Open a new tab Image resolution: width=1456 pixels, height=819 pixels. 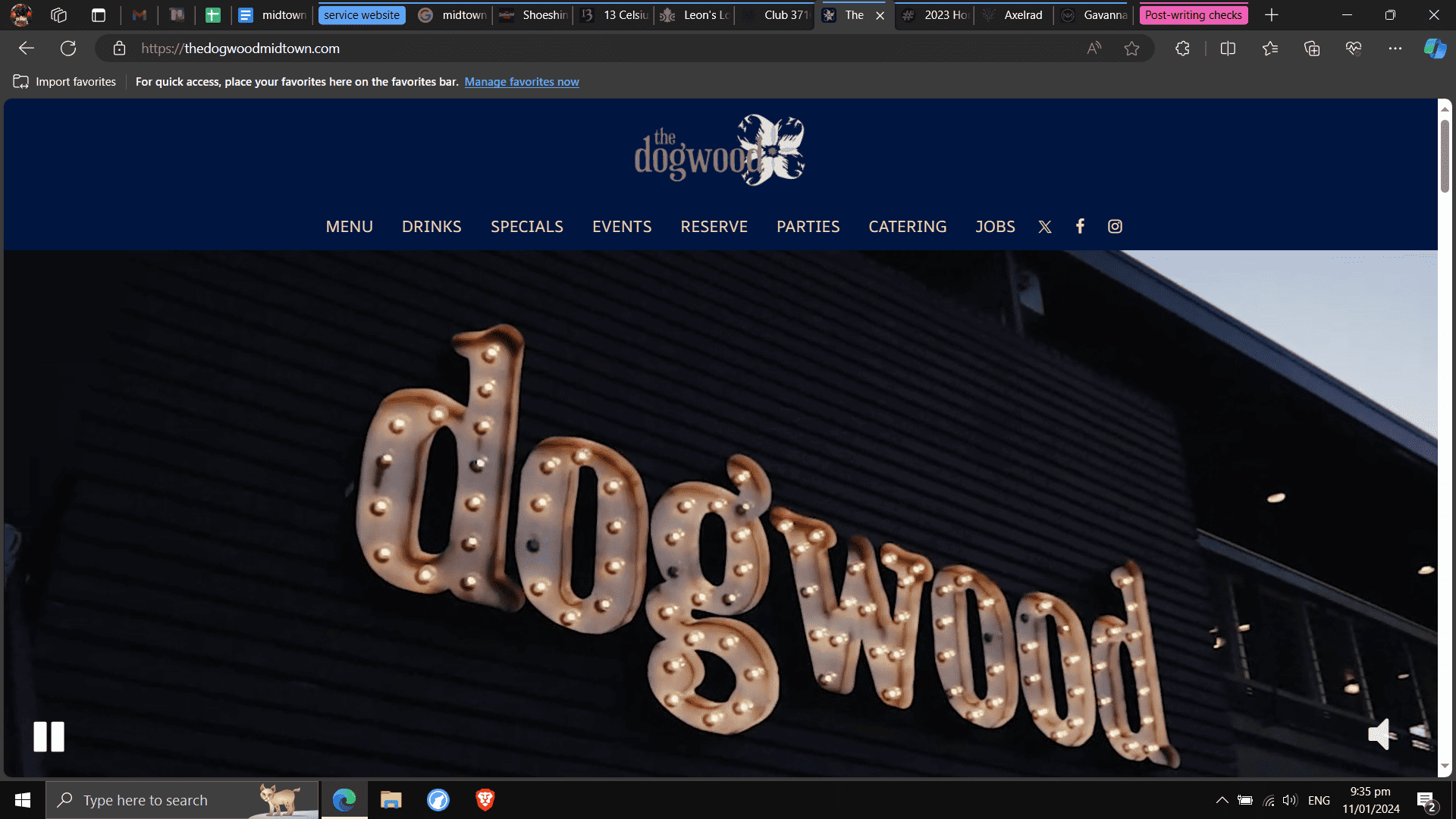coord(1272,15)
